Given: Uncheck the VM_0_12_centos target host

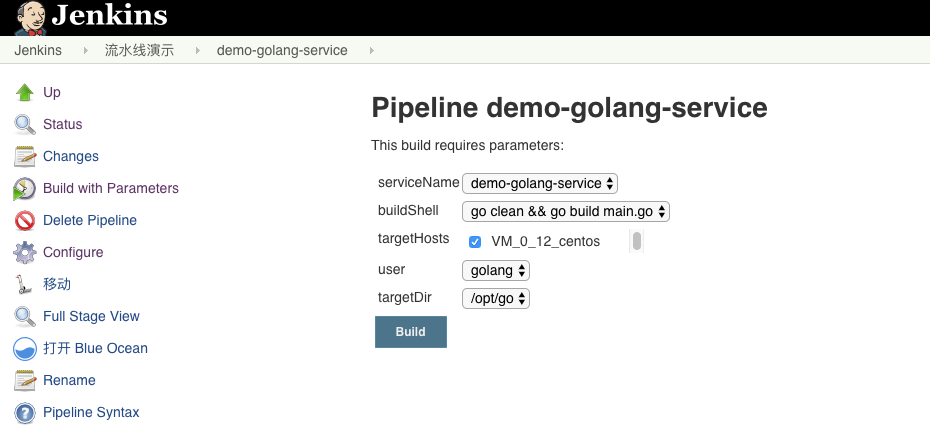Looking at the screenshot, I should [x=475, y=242].
